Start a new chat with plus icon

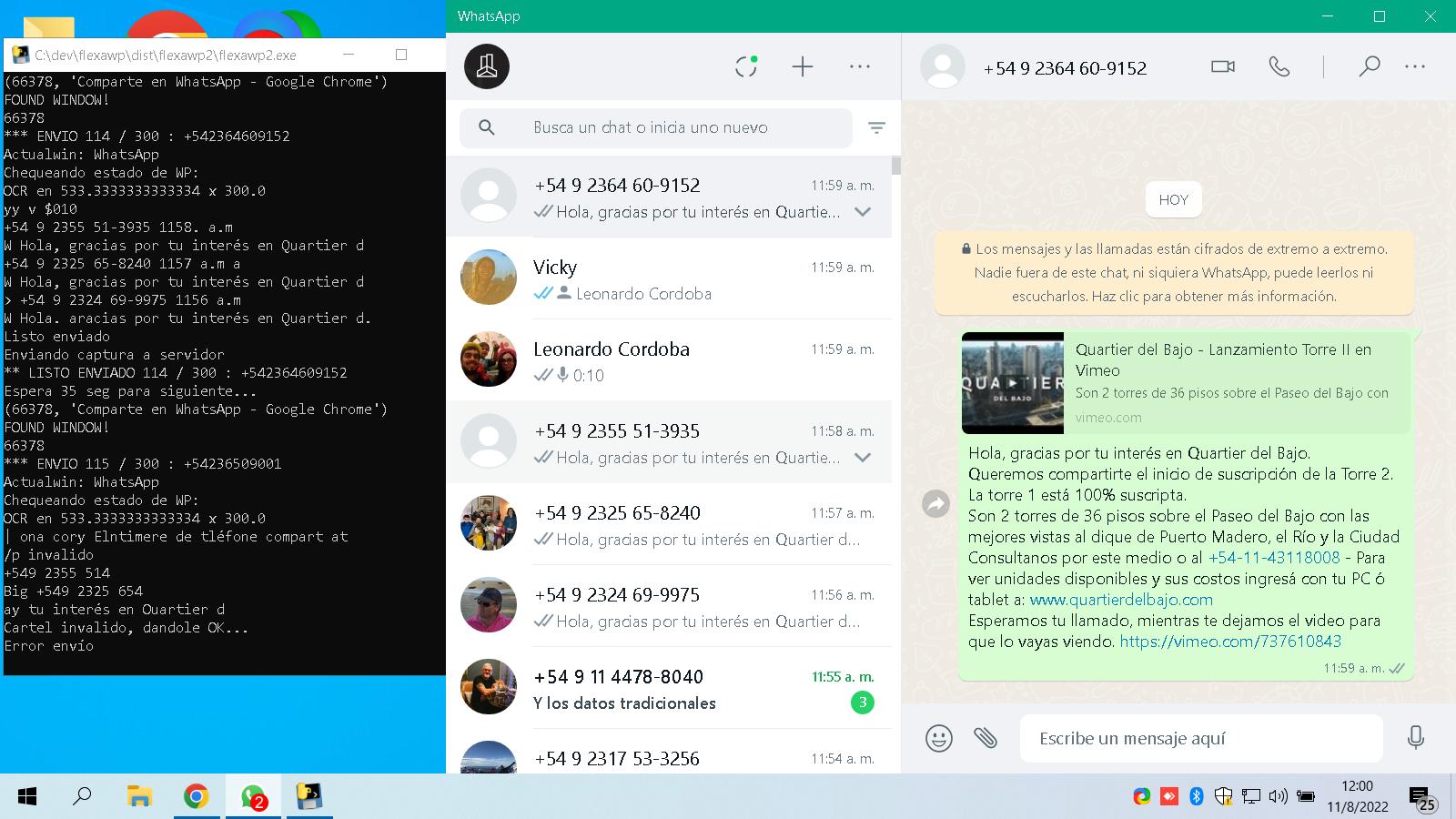tap(803, 66)
